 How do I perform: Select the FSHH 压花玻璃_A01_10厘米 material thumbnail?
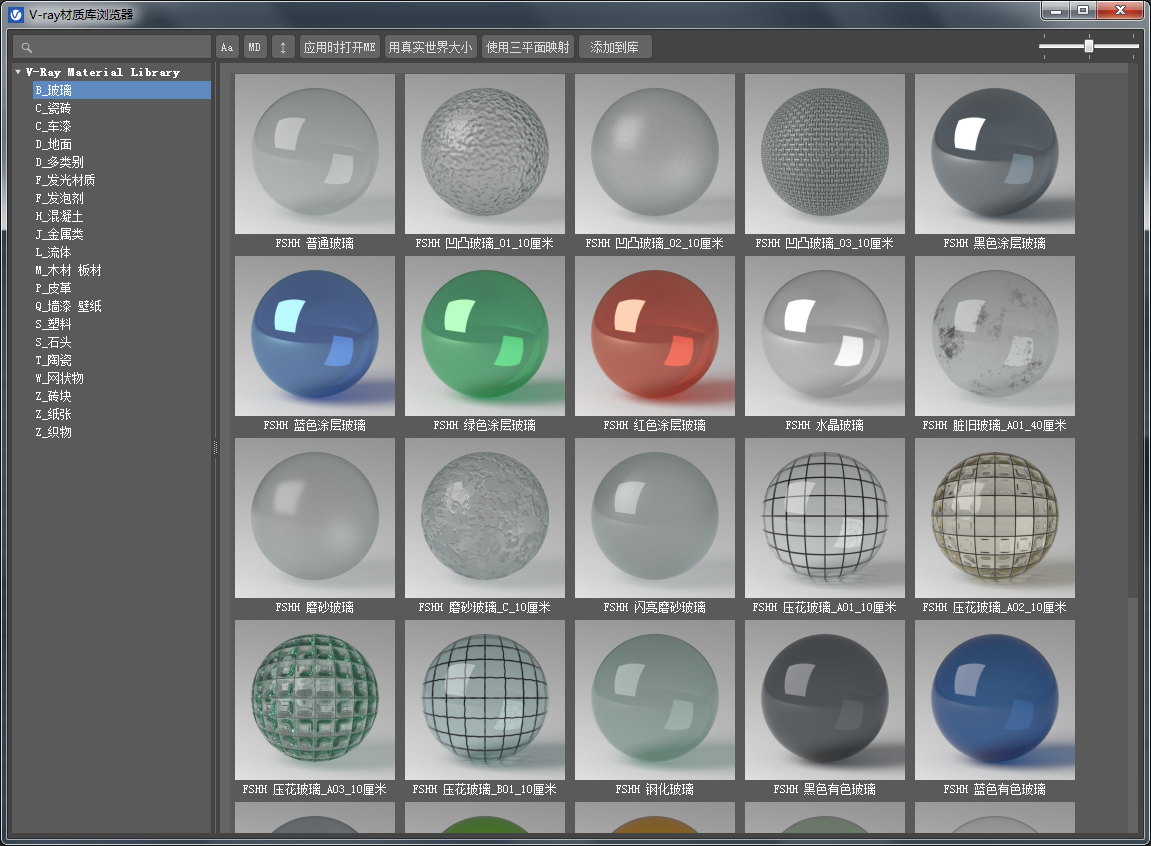pyautogui.click(x=824, y=518)
